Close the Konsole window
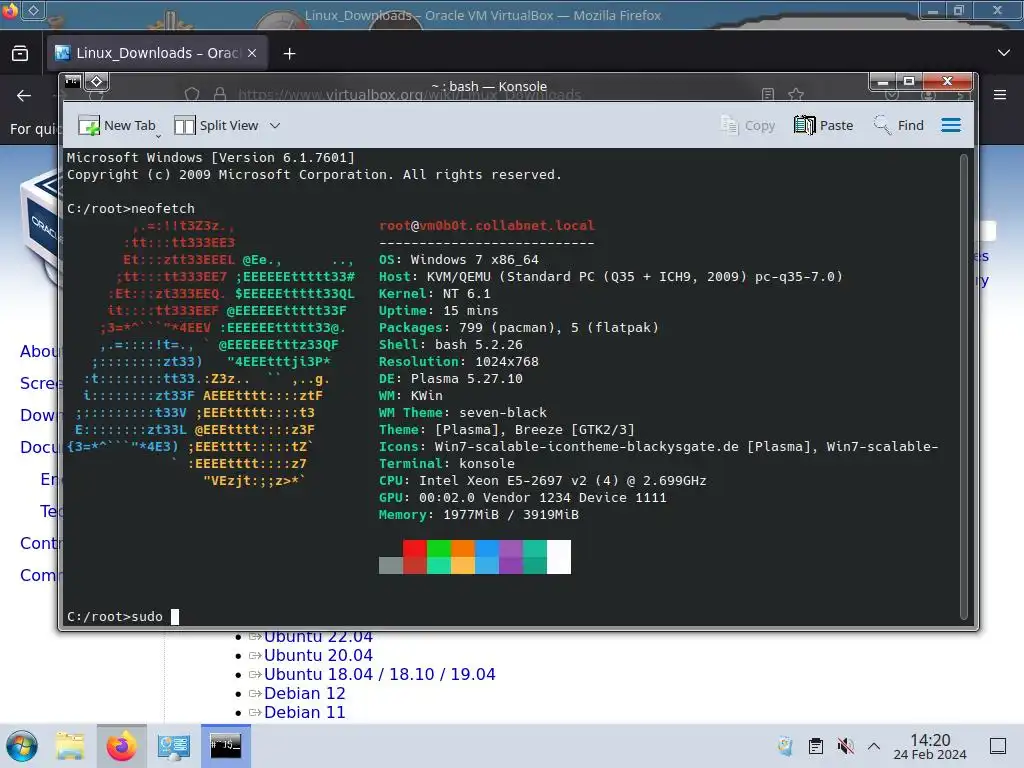 pos(948,81)
